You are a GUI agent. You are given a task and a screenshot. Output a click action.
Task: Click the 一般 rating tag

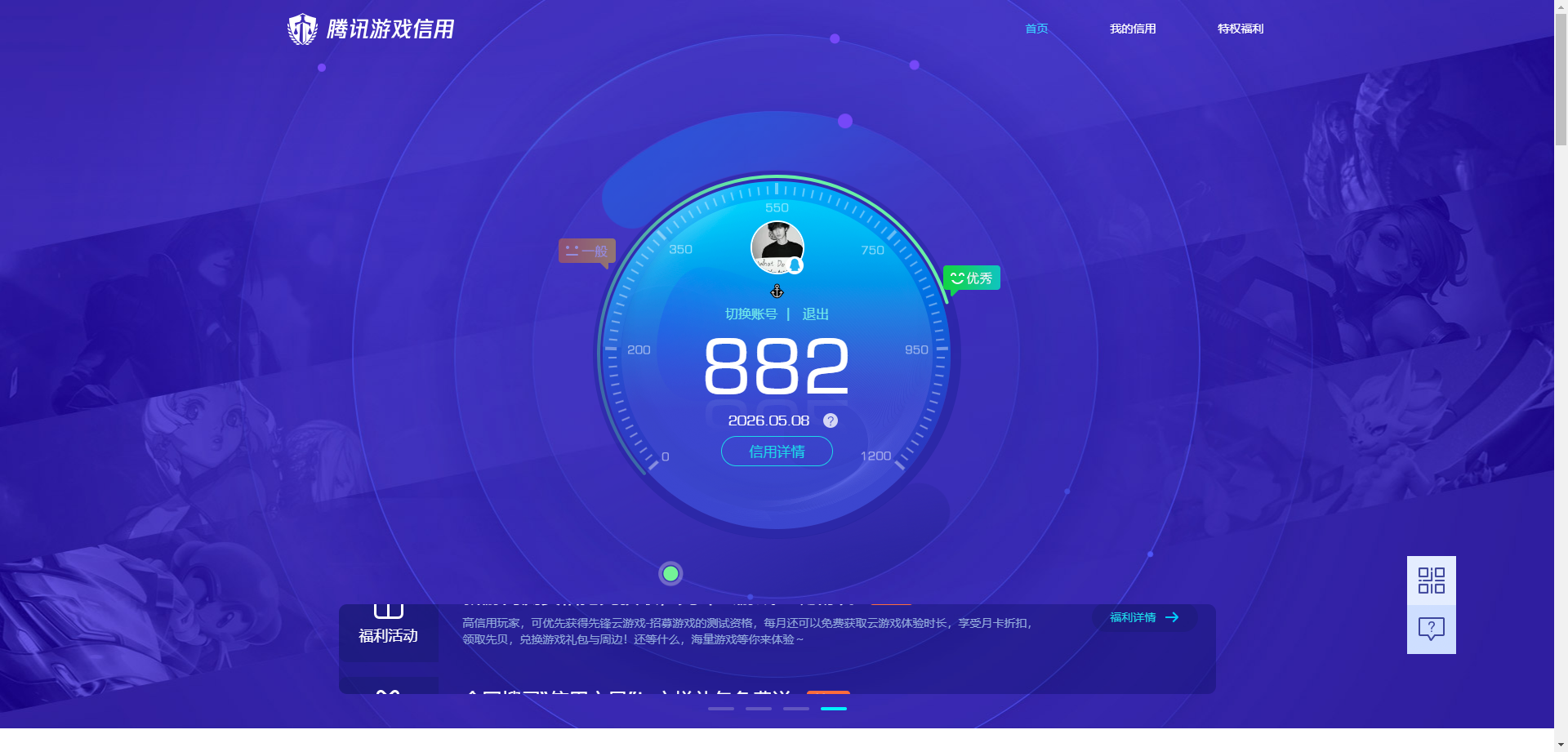click(x=586, y=251)
